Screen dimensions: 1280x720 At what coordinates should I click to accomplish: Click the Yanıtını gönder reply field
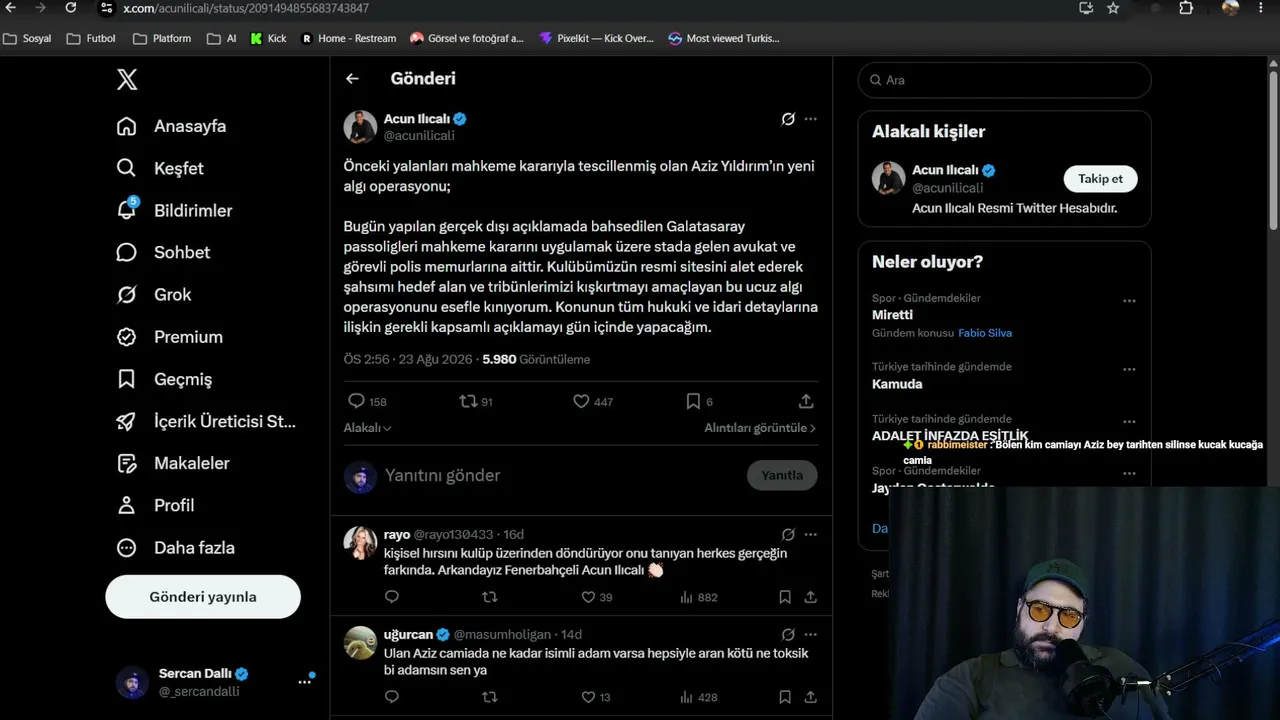pos(560,475)
